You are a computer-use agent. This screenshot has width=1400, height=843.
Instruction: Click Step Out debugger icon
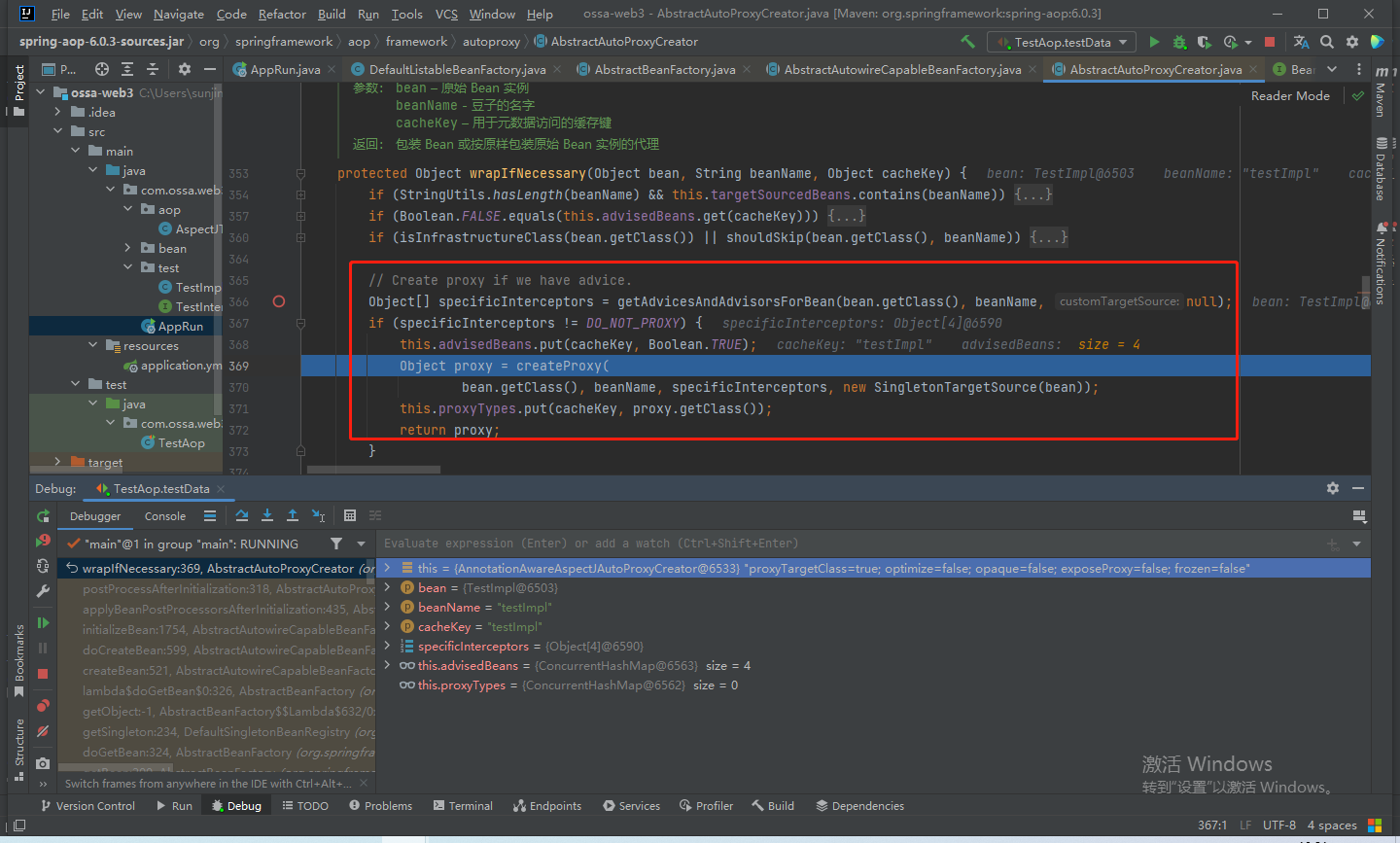[x=293, y=515]
